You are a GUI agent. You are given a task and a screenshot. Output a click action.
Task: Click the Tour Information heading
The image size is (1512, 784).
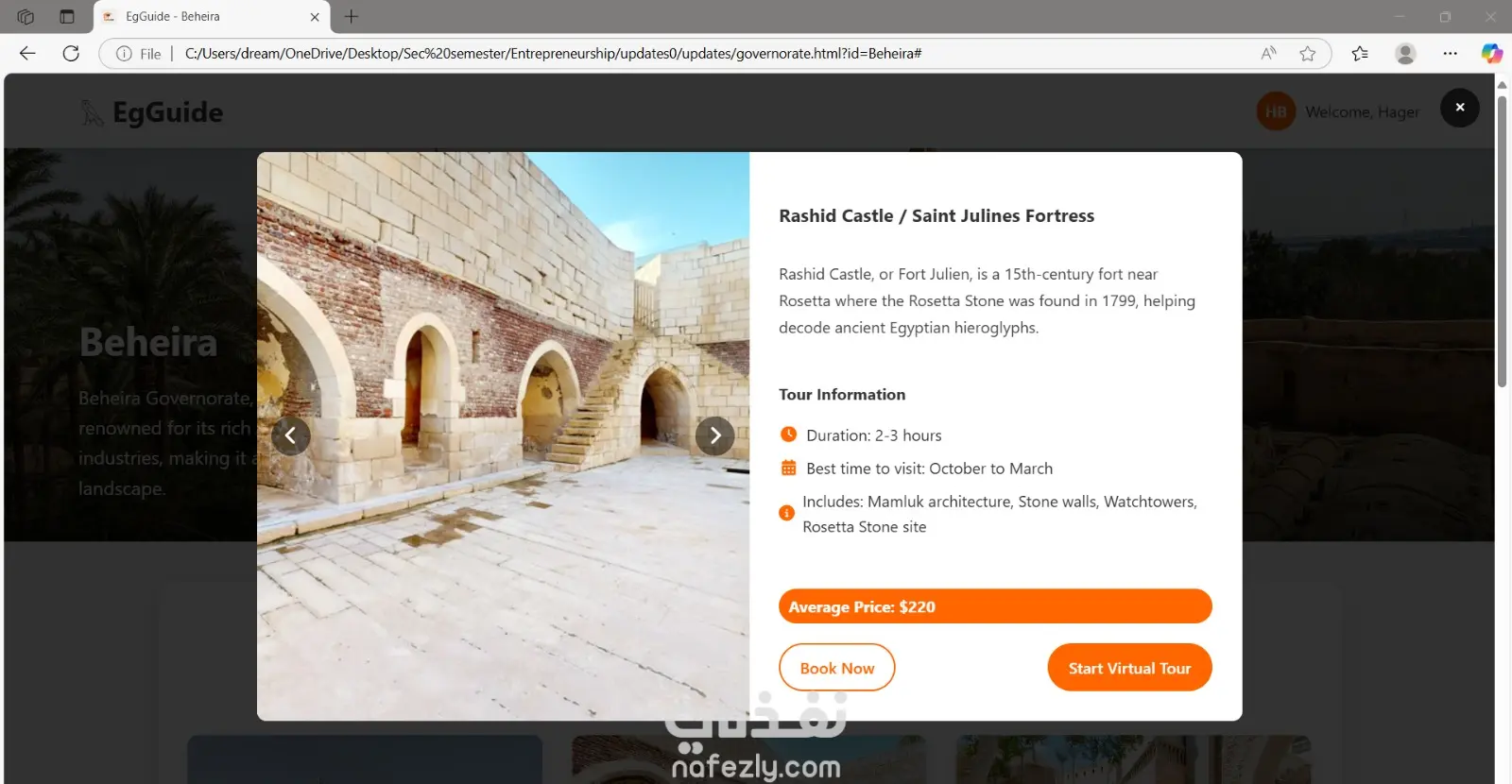[842, 395]
